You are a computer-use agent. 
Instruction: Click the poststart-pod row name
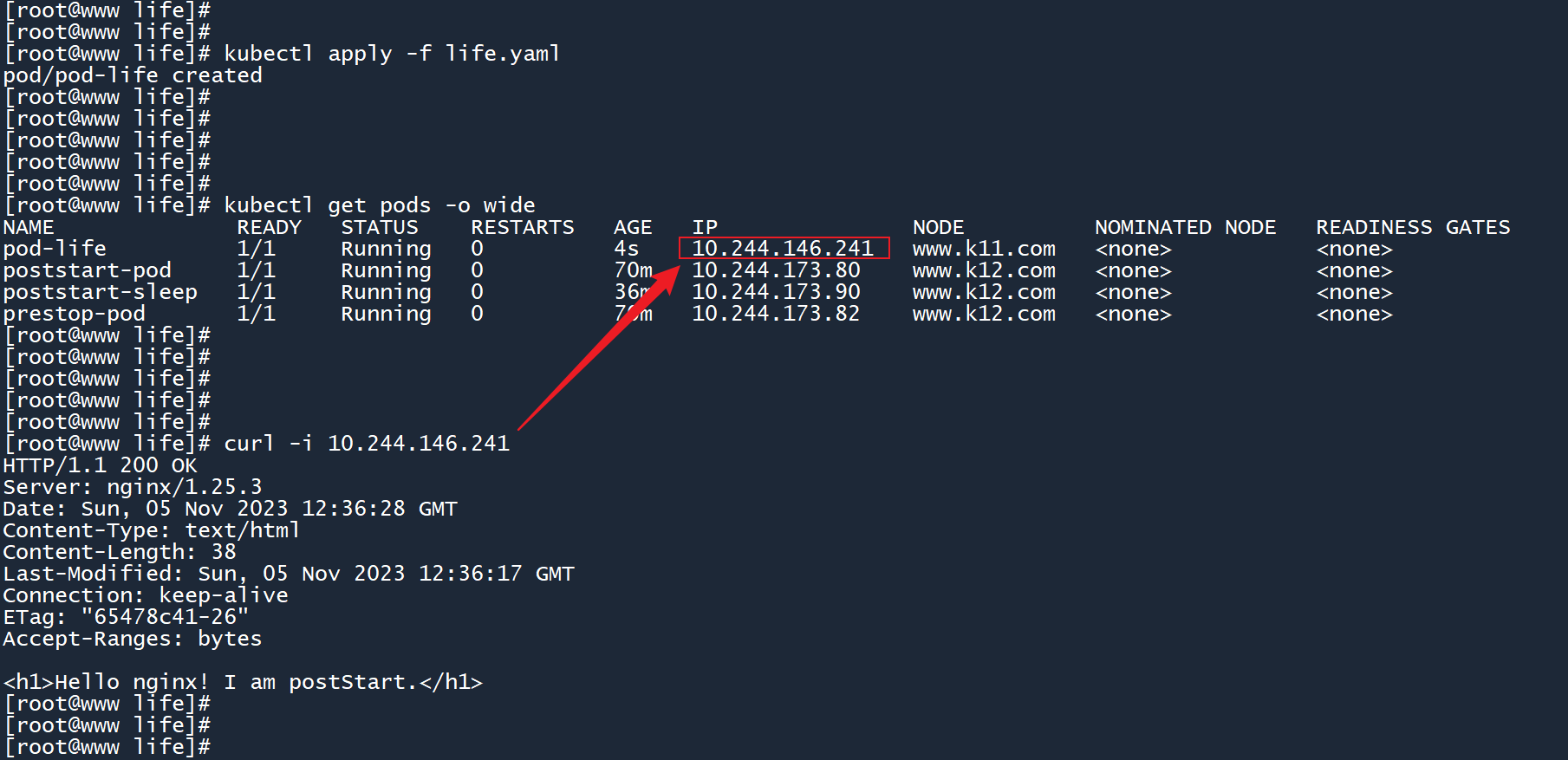(x=88, y=270)
